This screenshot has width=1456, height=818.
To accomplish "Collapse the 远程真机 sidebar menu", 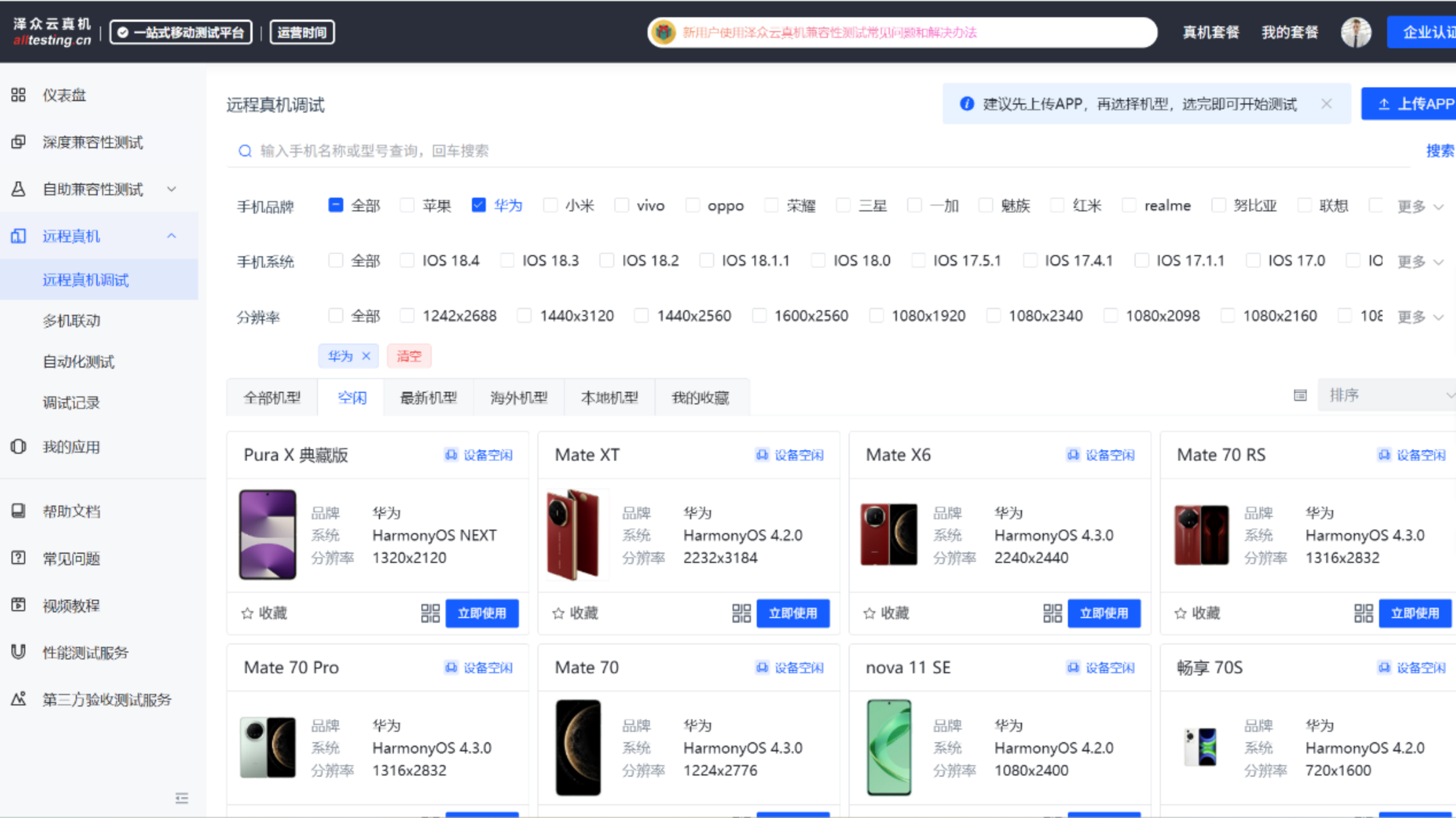I will 171,236.
